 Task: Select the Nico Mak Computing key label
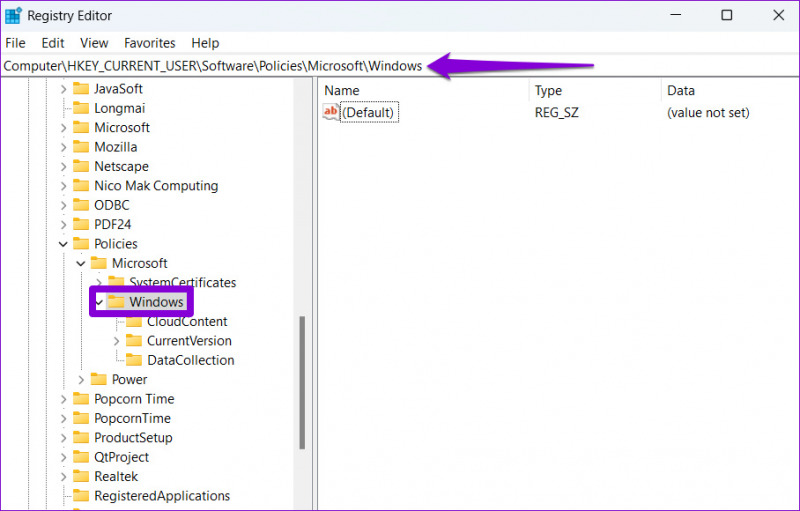[156, 186]
